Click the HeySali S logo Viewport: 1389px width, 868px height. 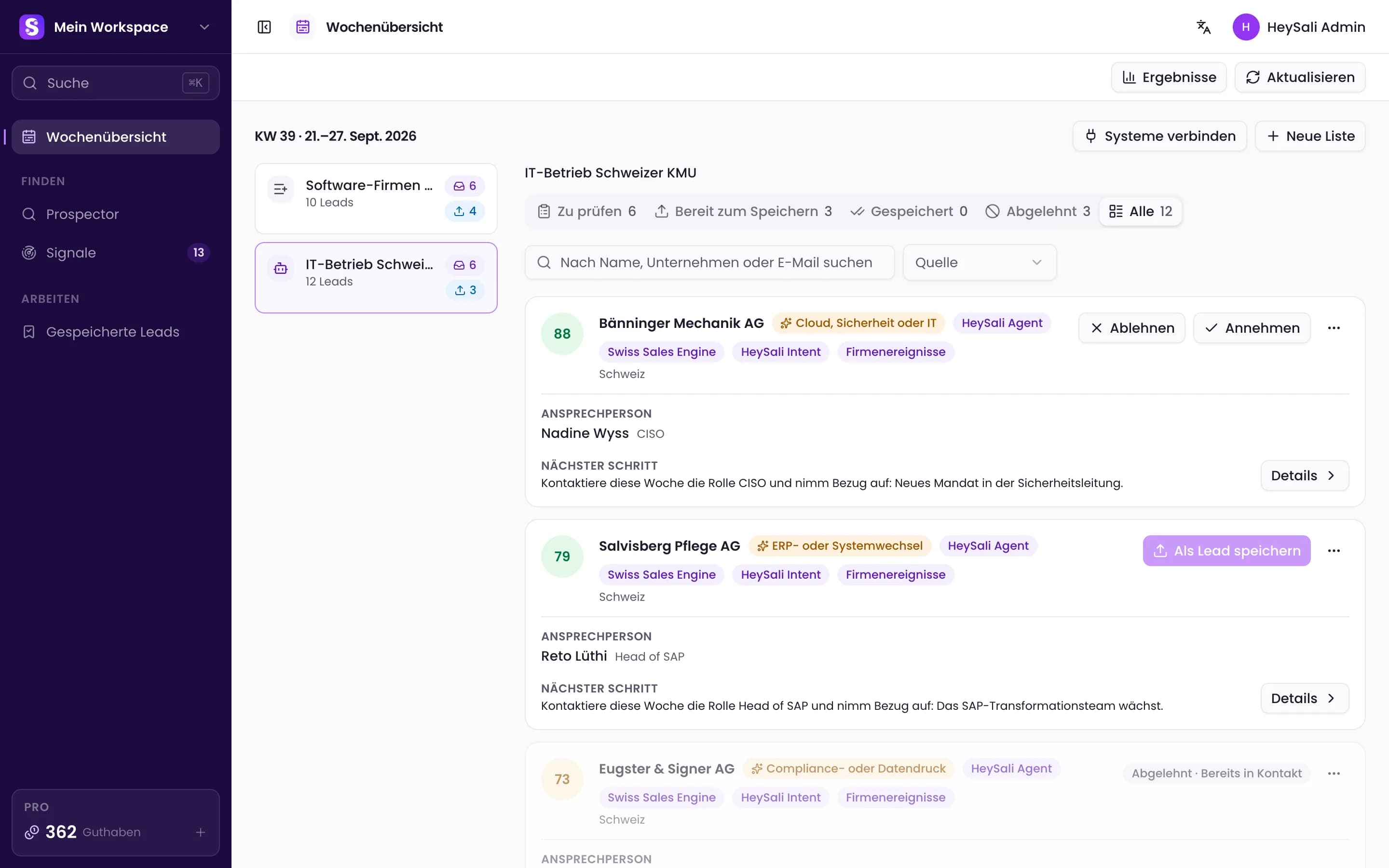click(x=31, y=27)
